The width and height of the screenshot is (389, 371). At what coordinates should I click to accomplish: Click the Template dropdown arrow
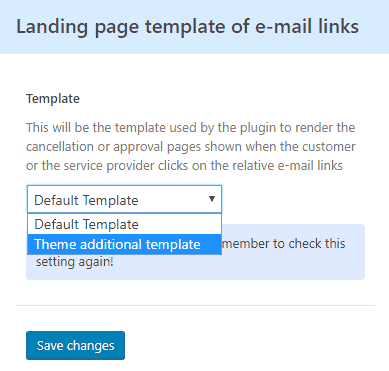[211, 199]
